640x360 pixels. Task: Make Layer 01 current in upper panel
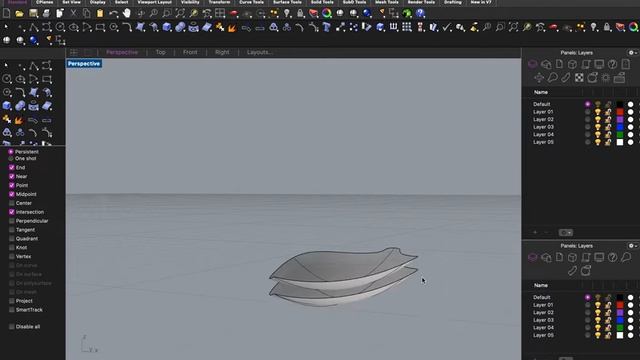coord(588,112)
